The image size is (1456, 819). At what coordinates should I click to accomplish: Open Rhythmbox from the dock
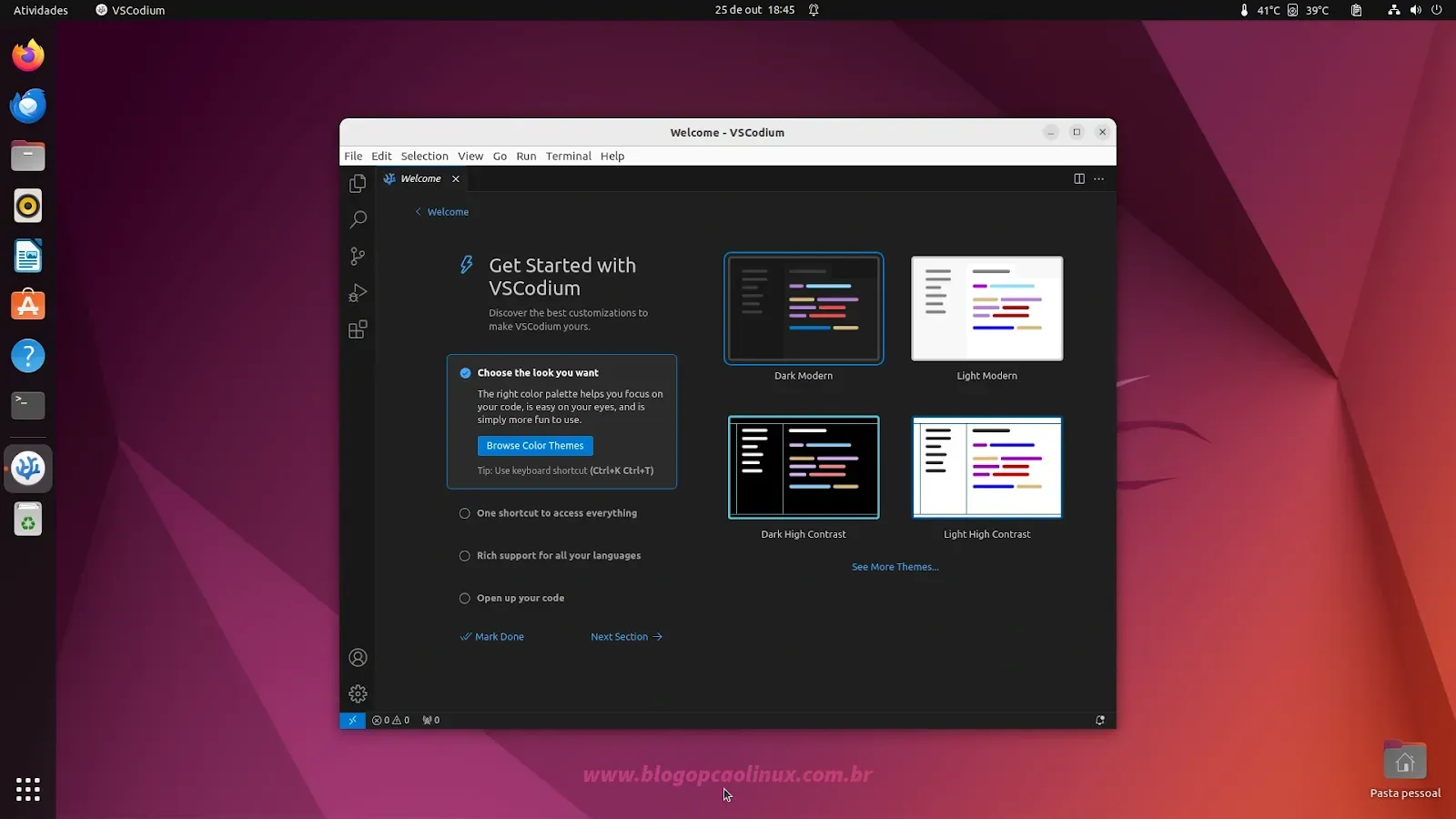(28, 206)
